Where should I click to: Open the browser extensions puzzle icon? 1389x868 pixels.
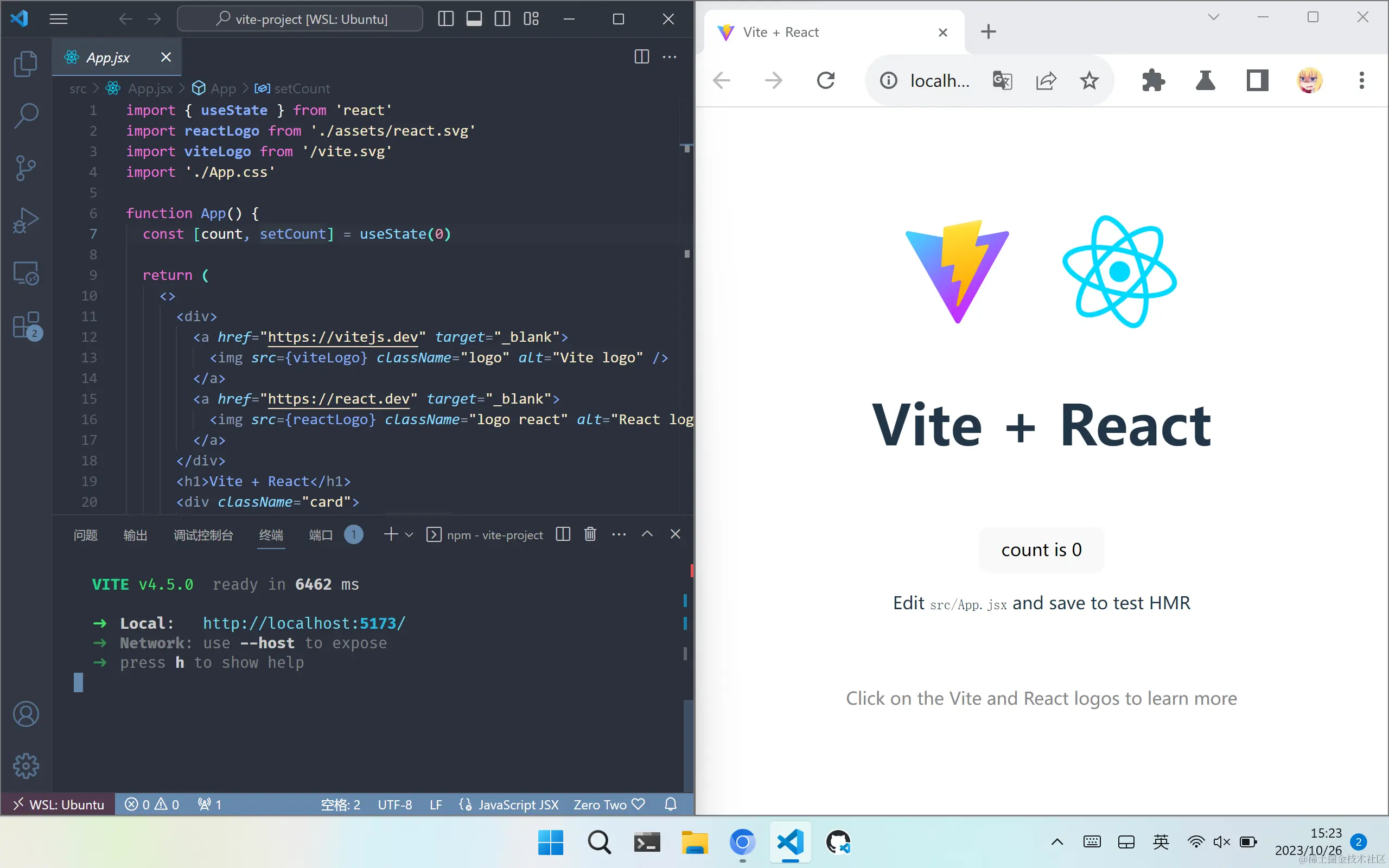(x=1153, y=80)
